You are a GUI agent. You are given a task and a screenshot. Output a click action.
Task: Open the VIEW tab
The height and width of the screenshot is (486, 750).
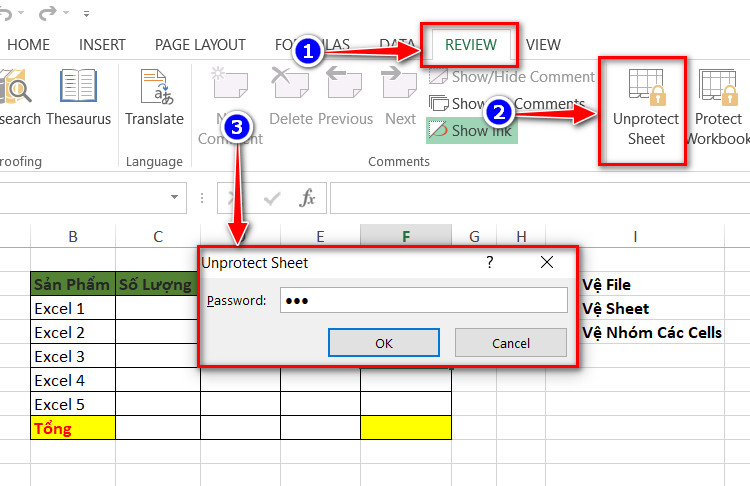(x=543, y=44)
